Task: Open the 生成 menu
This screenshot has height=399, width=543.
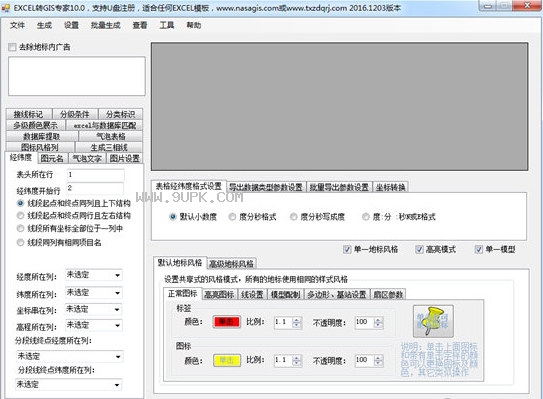Action: click(x=44, y=25)
